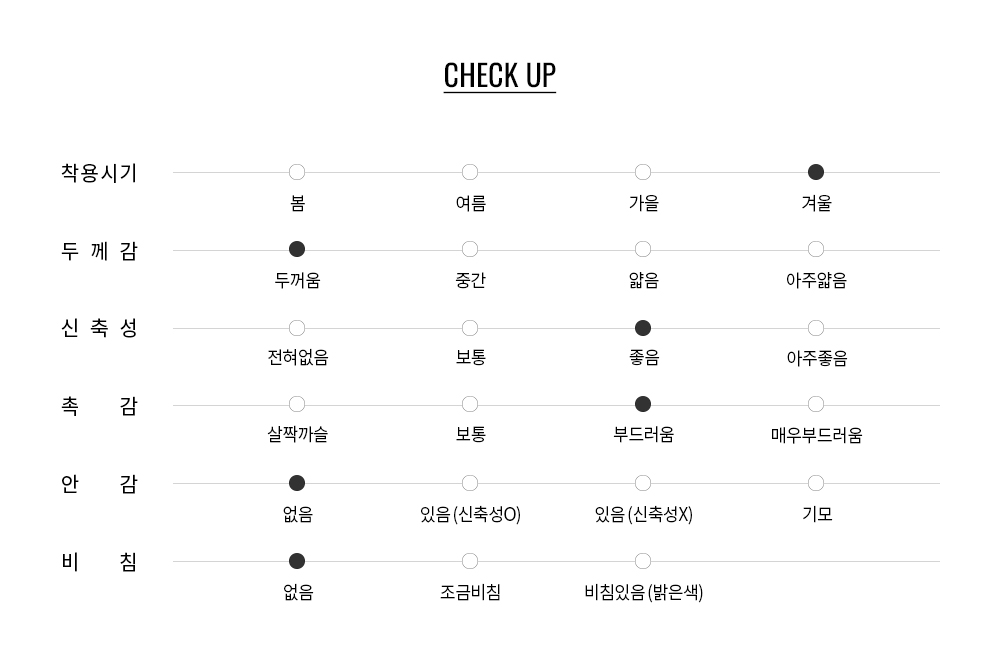Click the 착용시기 row label
The image size is (1000, 661).
[99, 173]
